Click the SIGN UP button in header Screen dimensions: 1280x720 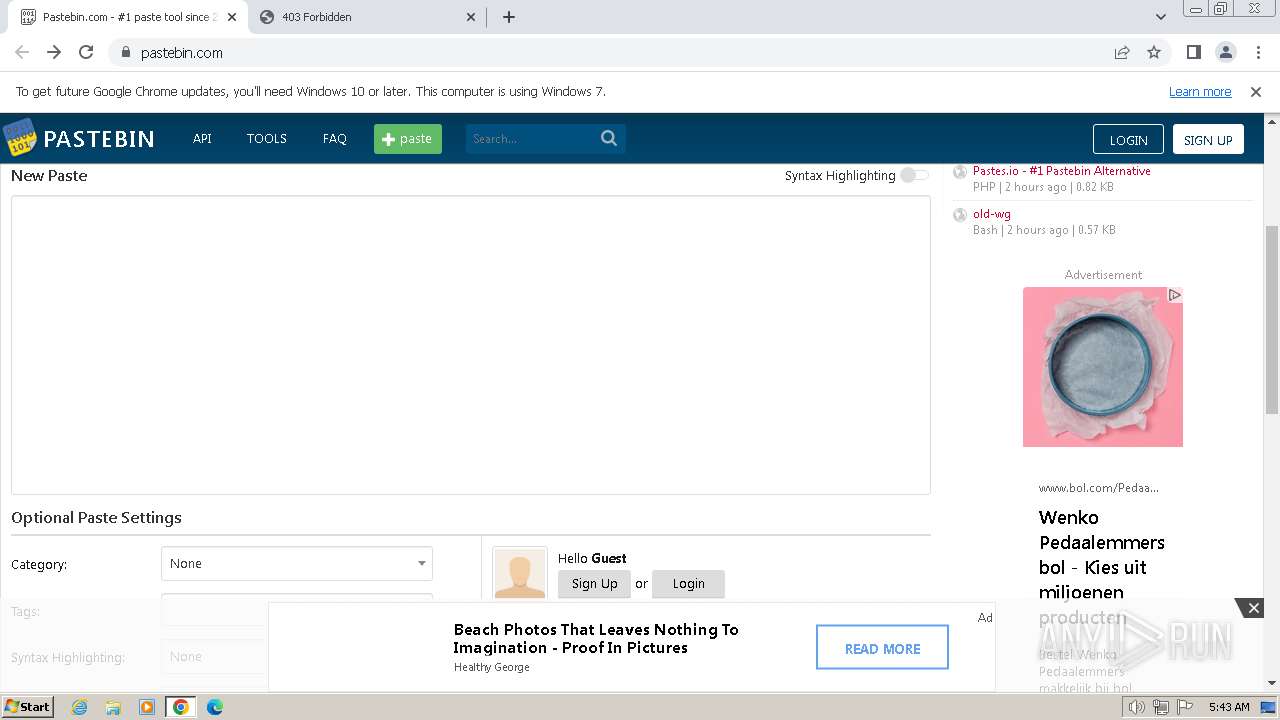click(1208, 139)
